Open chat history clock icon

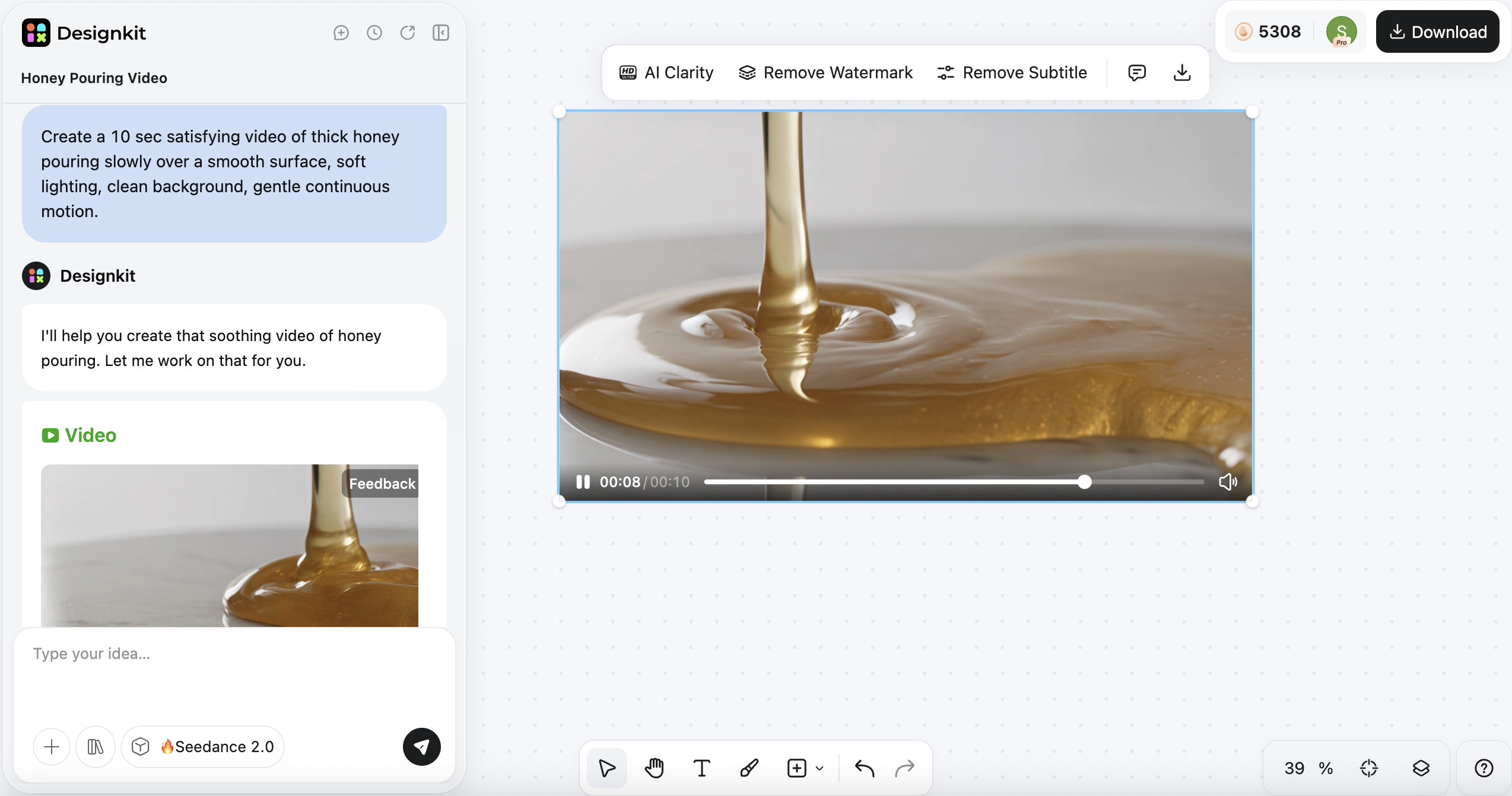[374, 33]
